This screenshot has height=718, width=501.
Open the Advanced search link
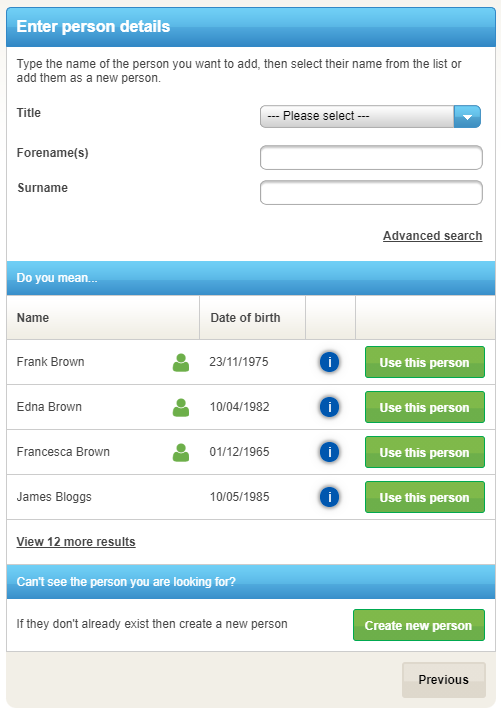click(x=432, y=236)
